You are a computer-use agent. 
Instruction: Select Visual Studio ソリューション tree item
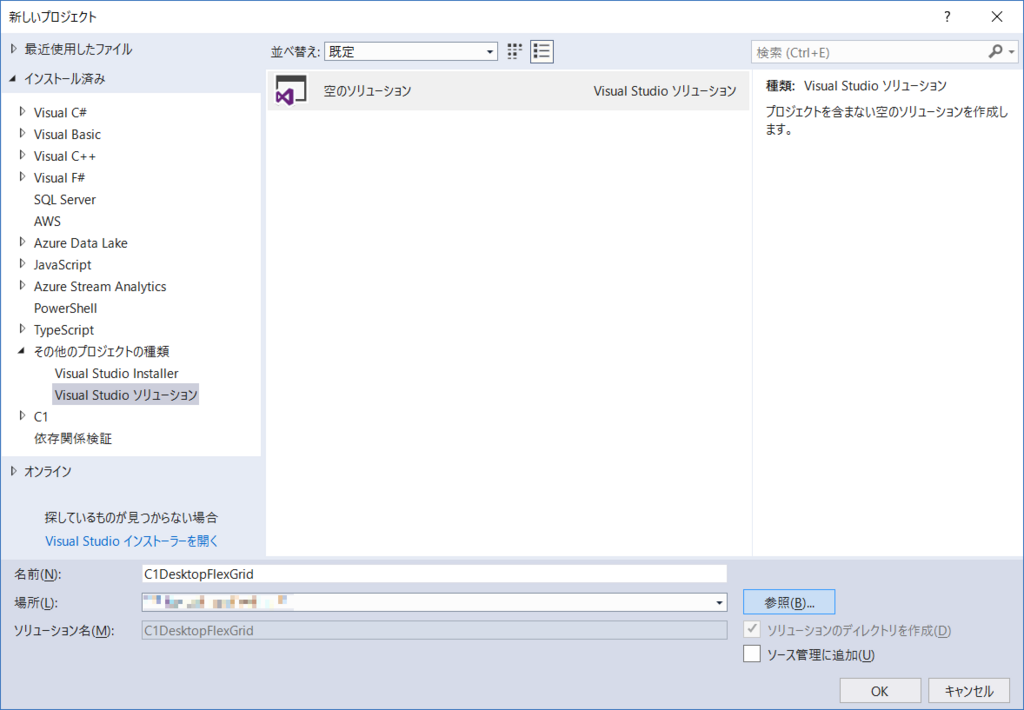pos(125,395)
